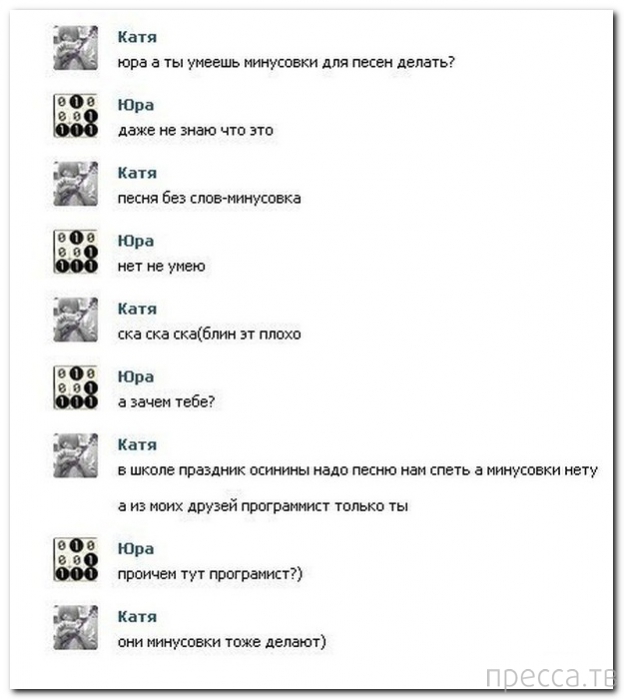The image size is (624, 700).
Task: Click Катя's avatar by "они минусовки тоже делают"
Action: (x=75, y=627)
